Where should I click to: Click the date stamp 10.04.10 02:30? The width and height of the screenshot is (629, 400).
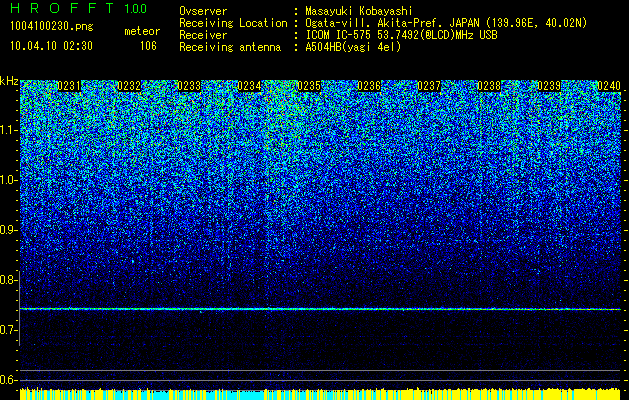51,46
